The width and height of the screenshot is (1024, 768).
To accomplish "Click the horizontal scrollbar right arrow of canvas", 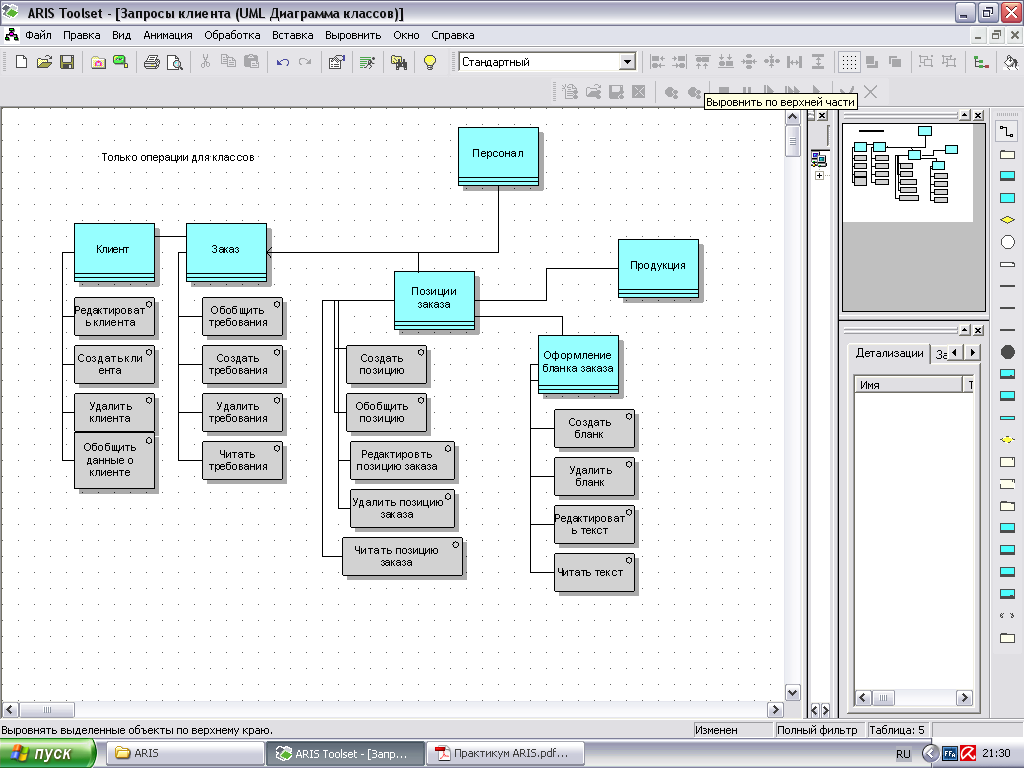I will pyautogui.click(x=775, y=709).
